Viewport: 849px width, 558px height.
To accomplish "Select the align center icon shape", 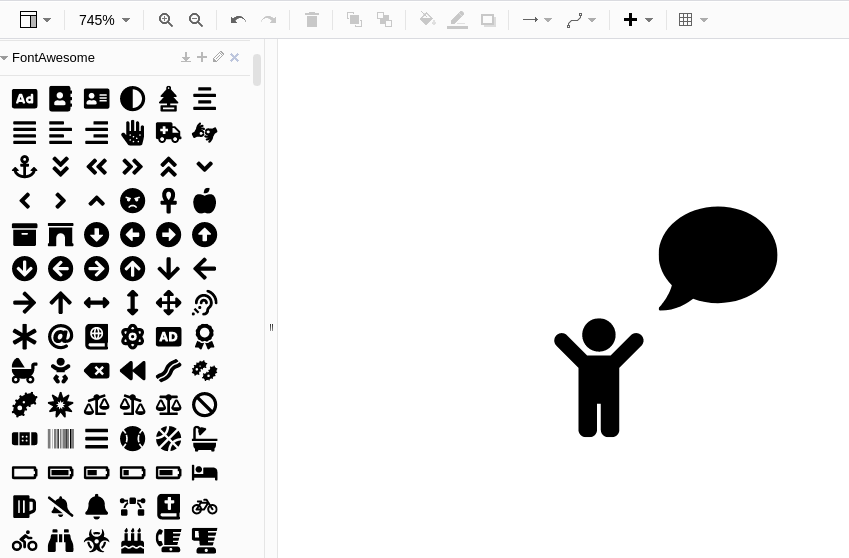I will (x=205, y=99).
